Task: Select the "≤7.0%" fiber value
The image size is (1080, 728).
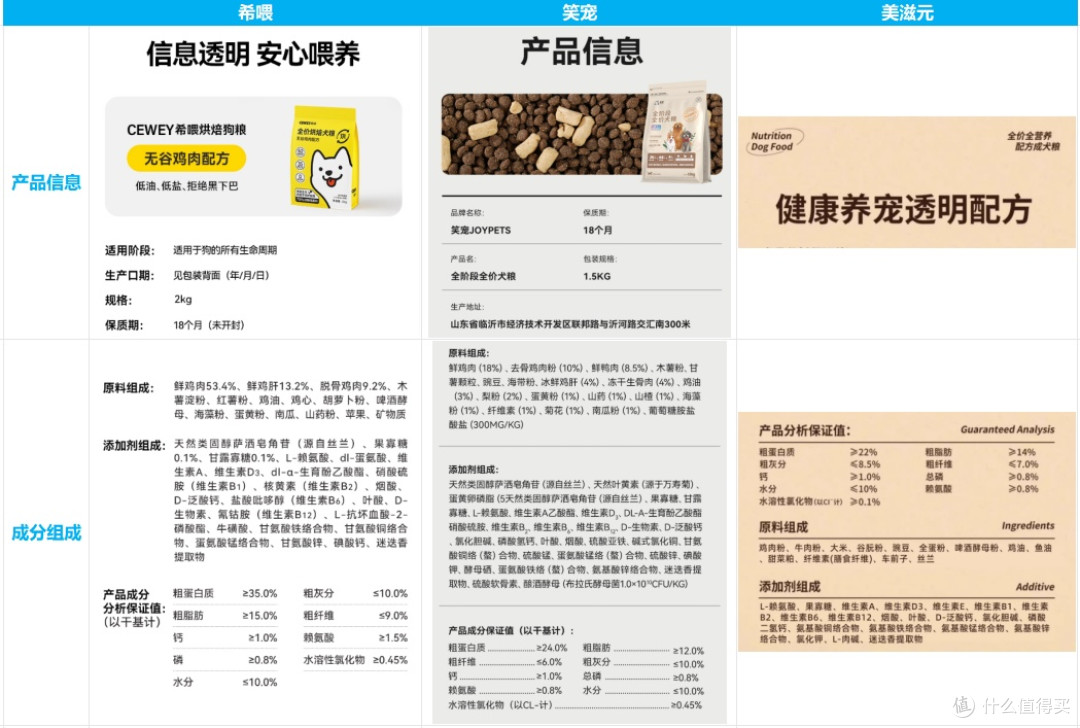Action: coord(1023,464)
